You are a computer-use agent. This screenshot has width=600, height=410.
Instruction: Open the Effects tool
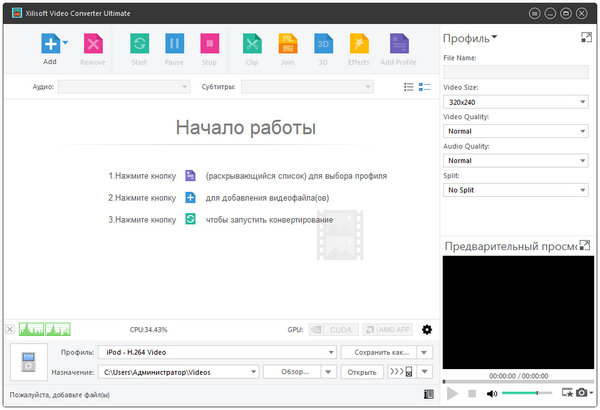(x=358, y=44)
